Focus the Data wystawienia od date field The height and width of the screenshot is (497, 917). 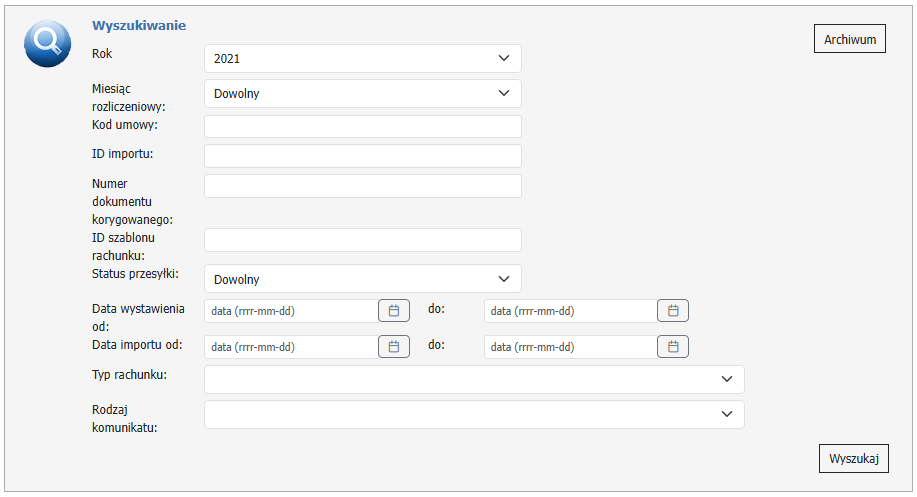[290, 311]
